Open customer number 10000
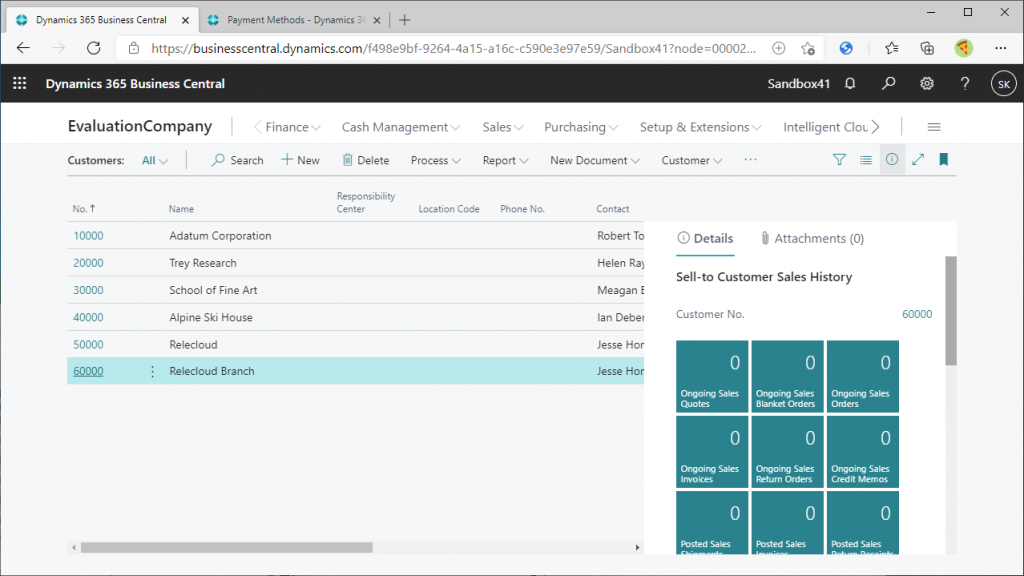Viewport: 1024px width, 576px height. point(88,236)
